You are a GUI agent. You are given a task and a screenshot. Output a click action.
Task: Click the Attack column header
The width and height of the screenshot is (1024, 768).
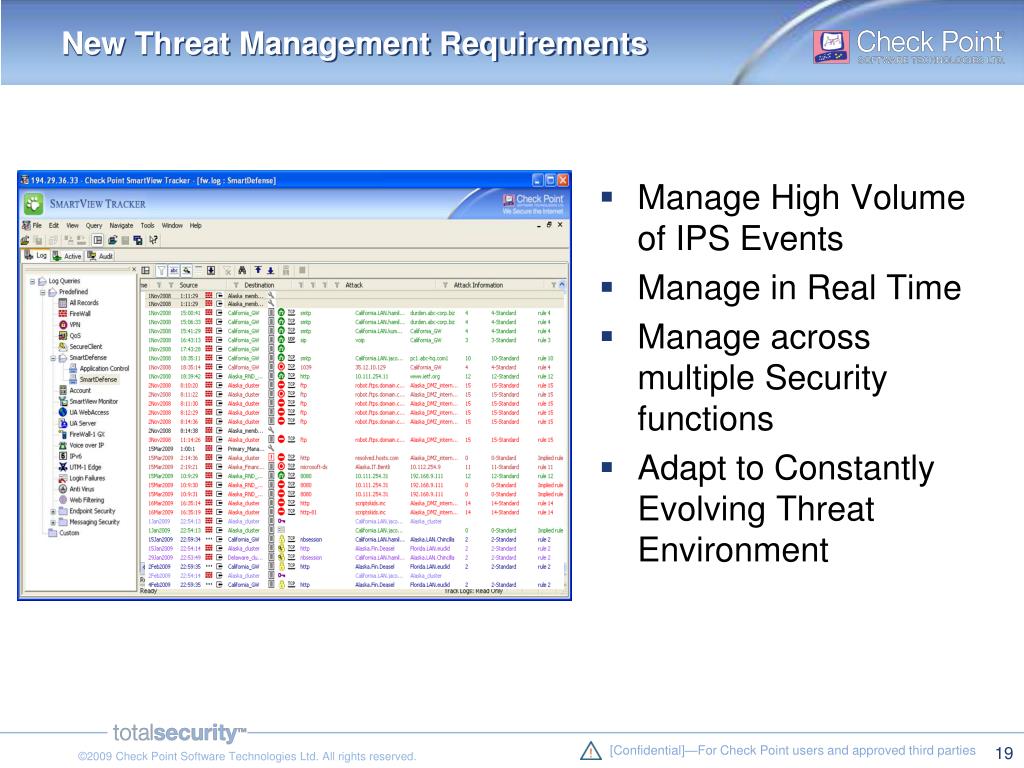(354, 285)
